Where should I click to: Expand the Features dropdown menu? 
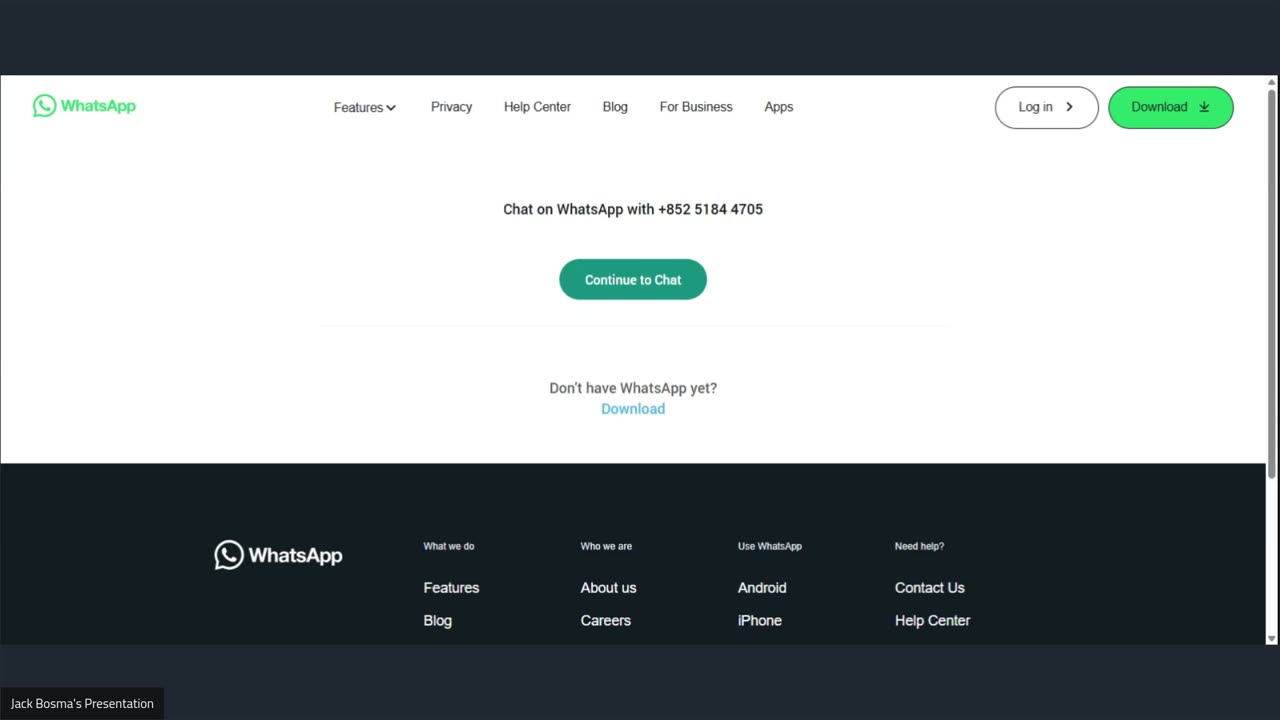click(x=365, y=107)
